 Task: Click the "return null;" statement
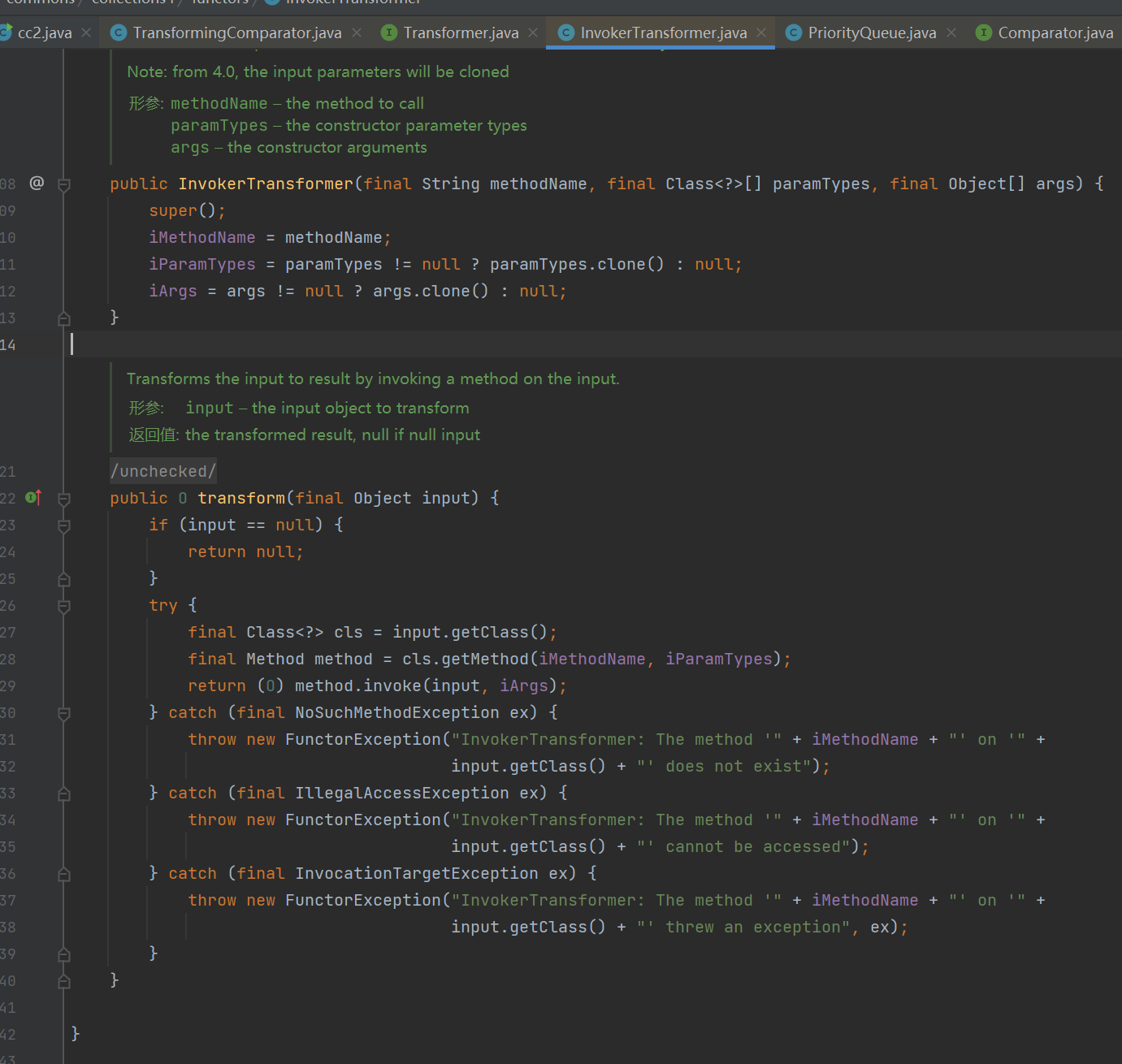245,551
